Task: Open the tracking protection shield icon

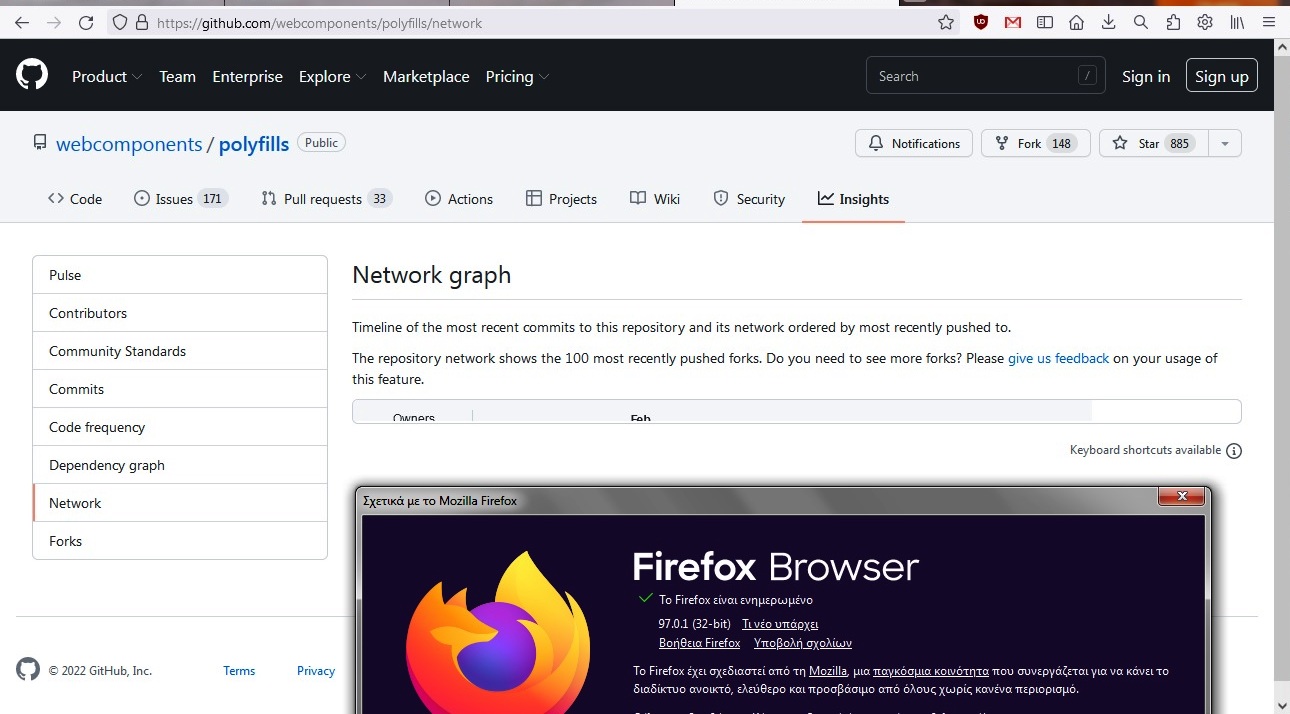Action: [x=120, y=22]
